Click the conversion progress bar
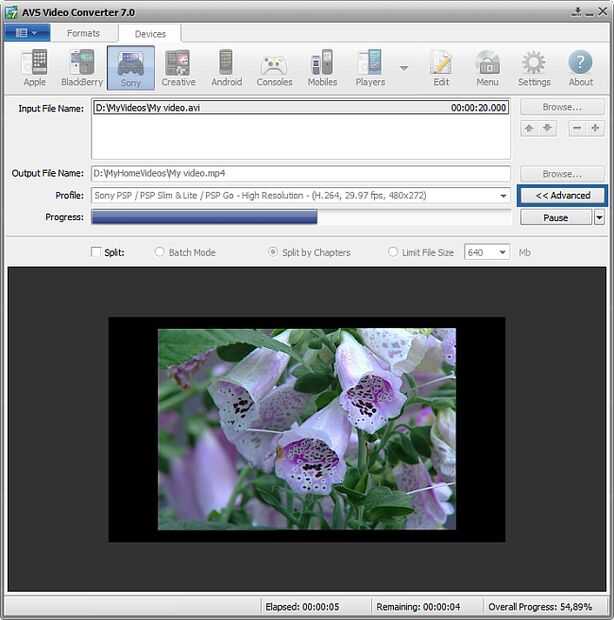The image size is (614, 620). 301,217
